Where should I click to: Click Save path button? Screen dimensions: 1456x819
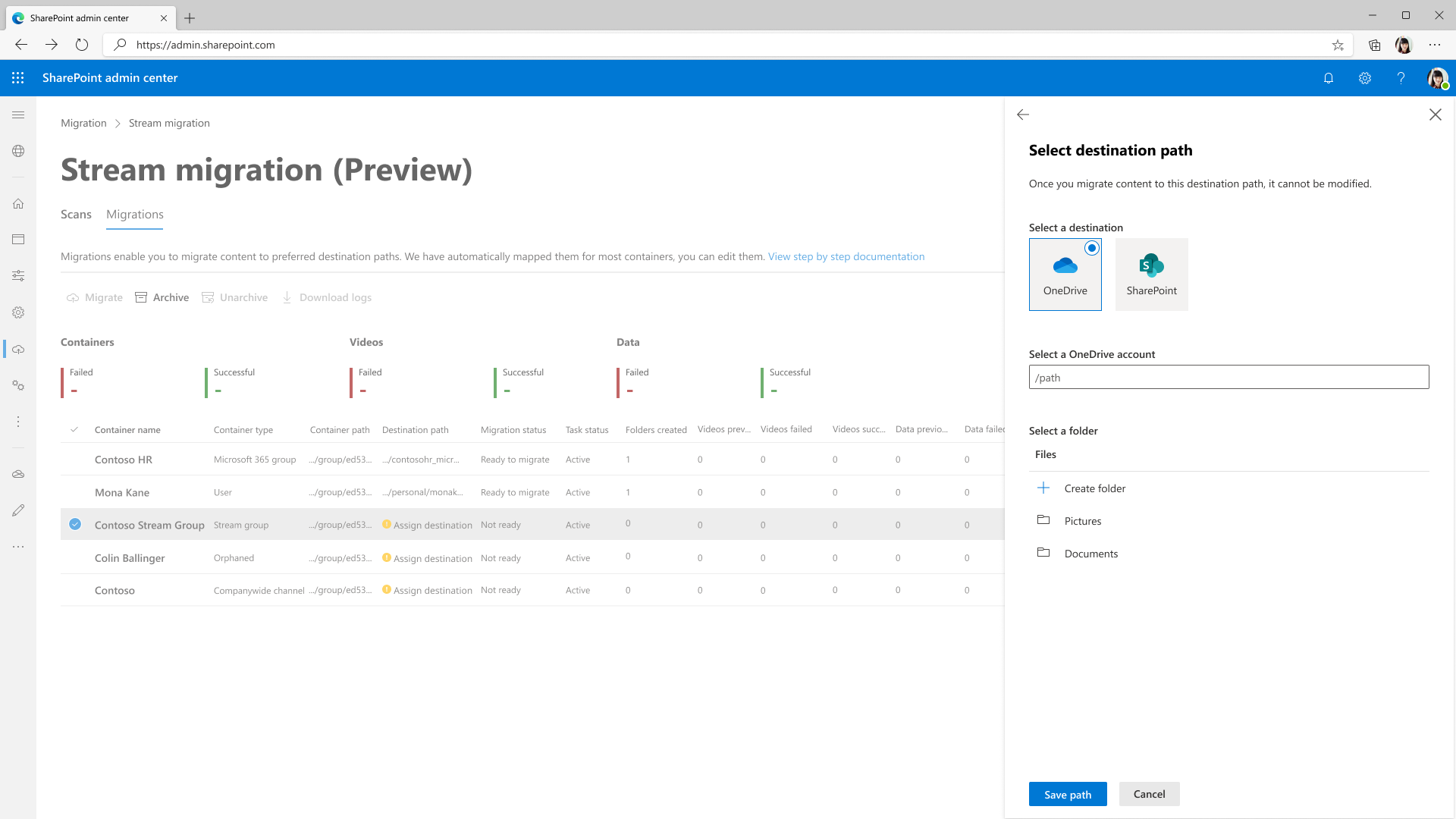[x=1068, y=794]
